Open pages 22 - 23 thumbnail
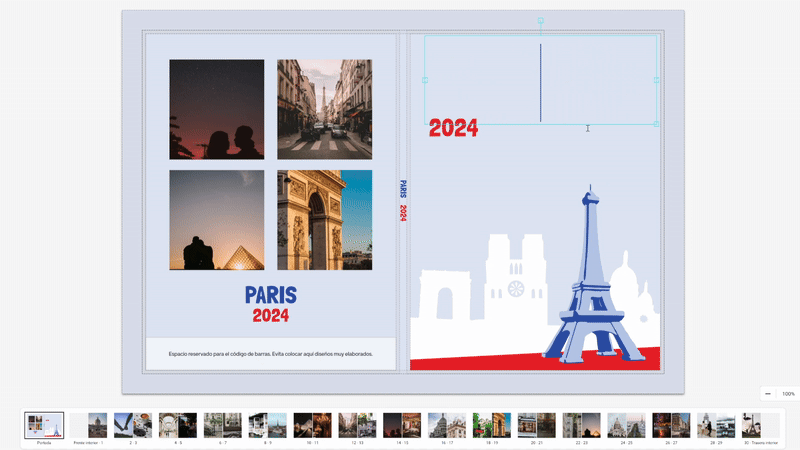The image size is (800, 450). pos(582,426)
